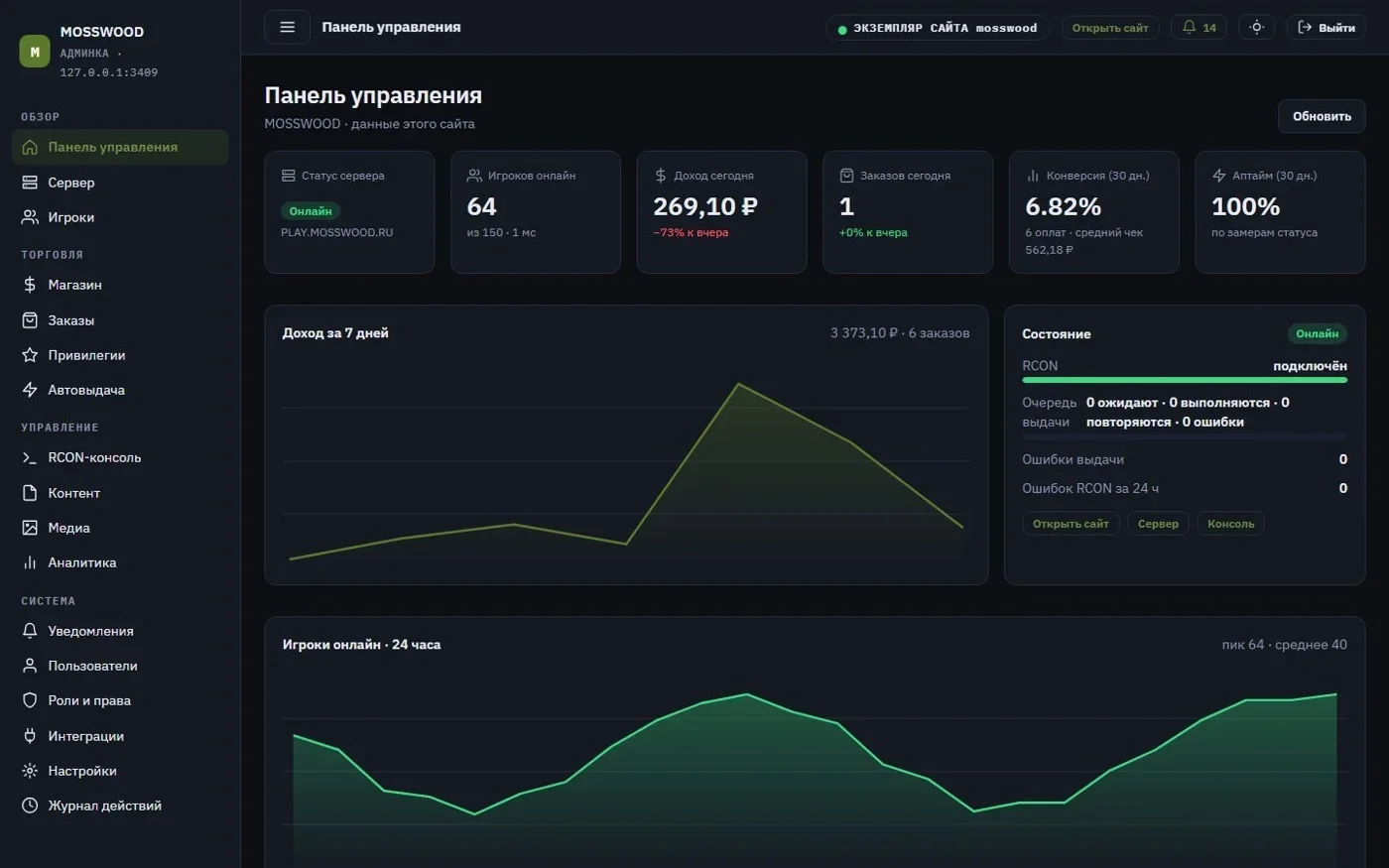This screenshot has width=1389, height=868.
Task: Click Открыть сайт in the top bar
Action: pos(1110,28)
